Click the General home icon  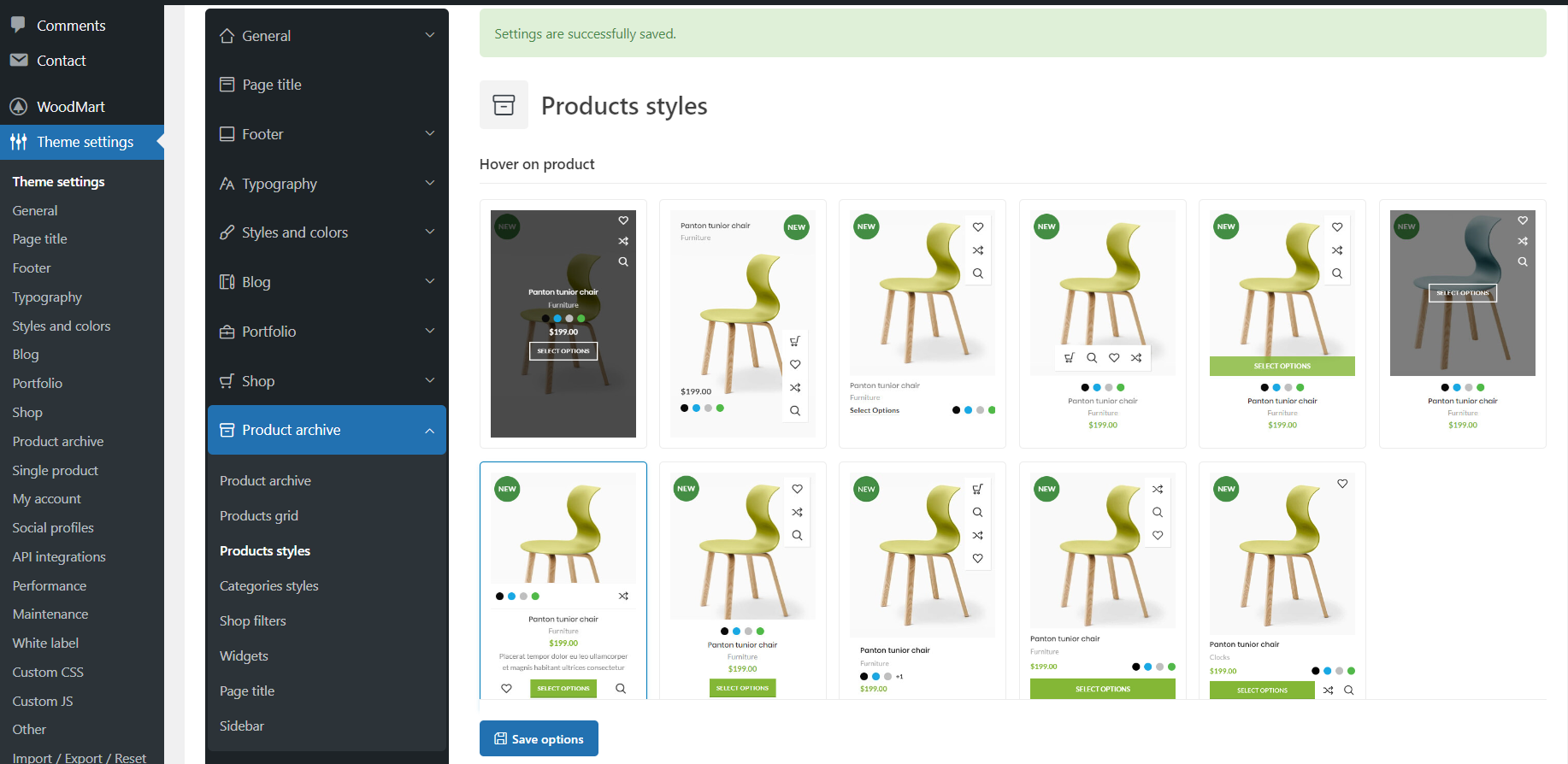tap(227, 36)
